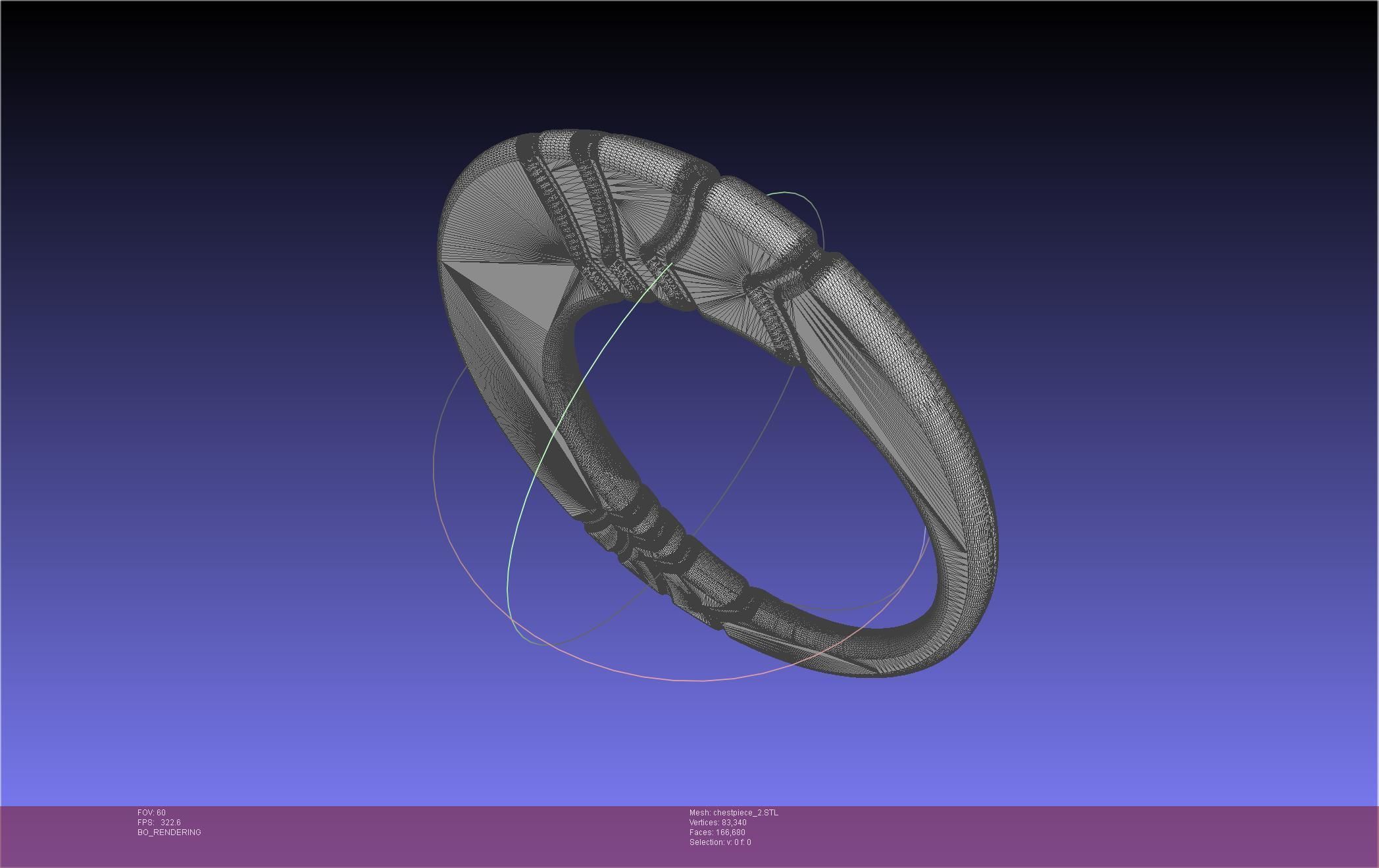This screenshot has width=1379, height=868.
Task: Click the Selection: v: 0 f: 0 text
Action: pos(720,842)
